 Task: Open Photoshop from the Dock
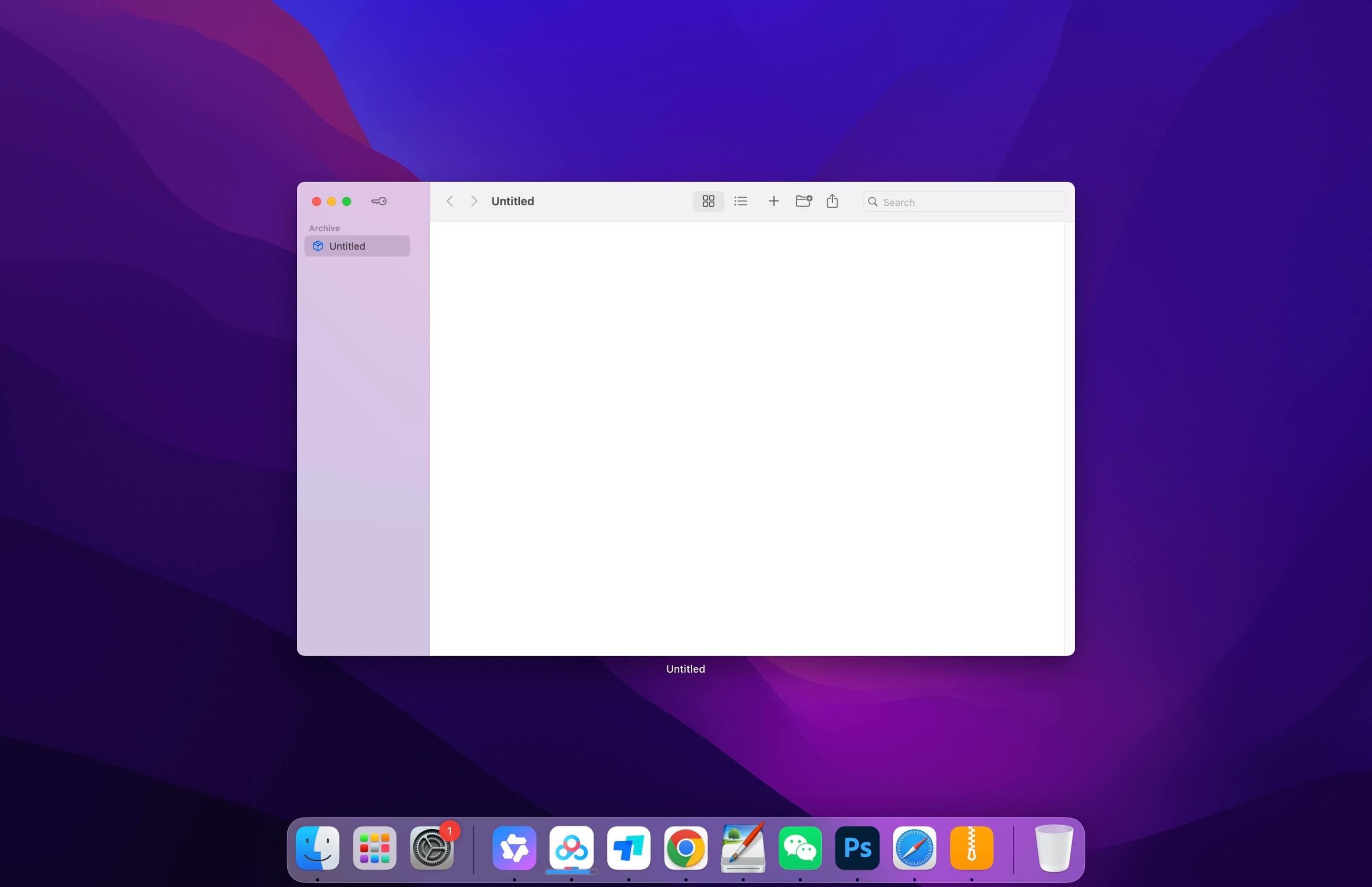857,847
